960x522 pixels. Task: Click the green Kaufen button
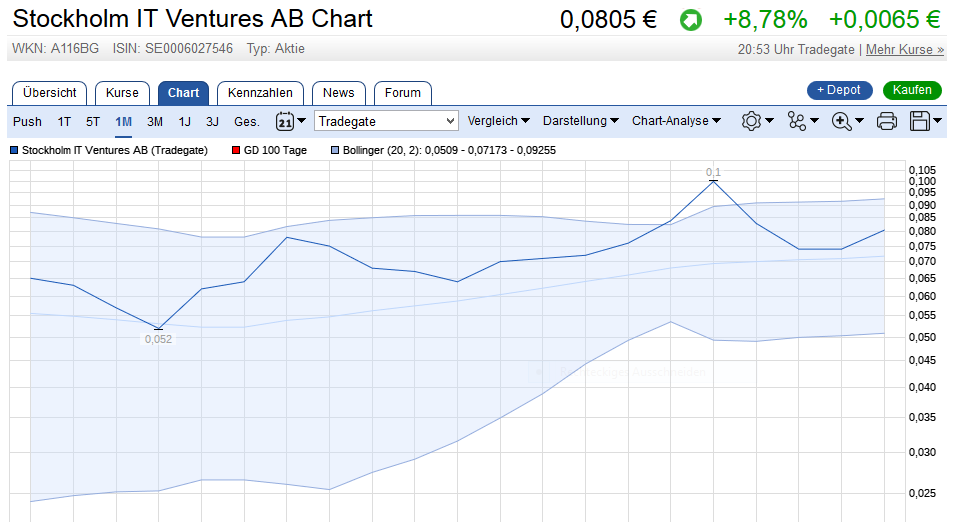pos(912,90)
